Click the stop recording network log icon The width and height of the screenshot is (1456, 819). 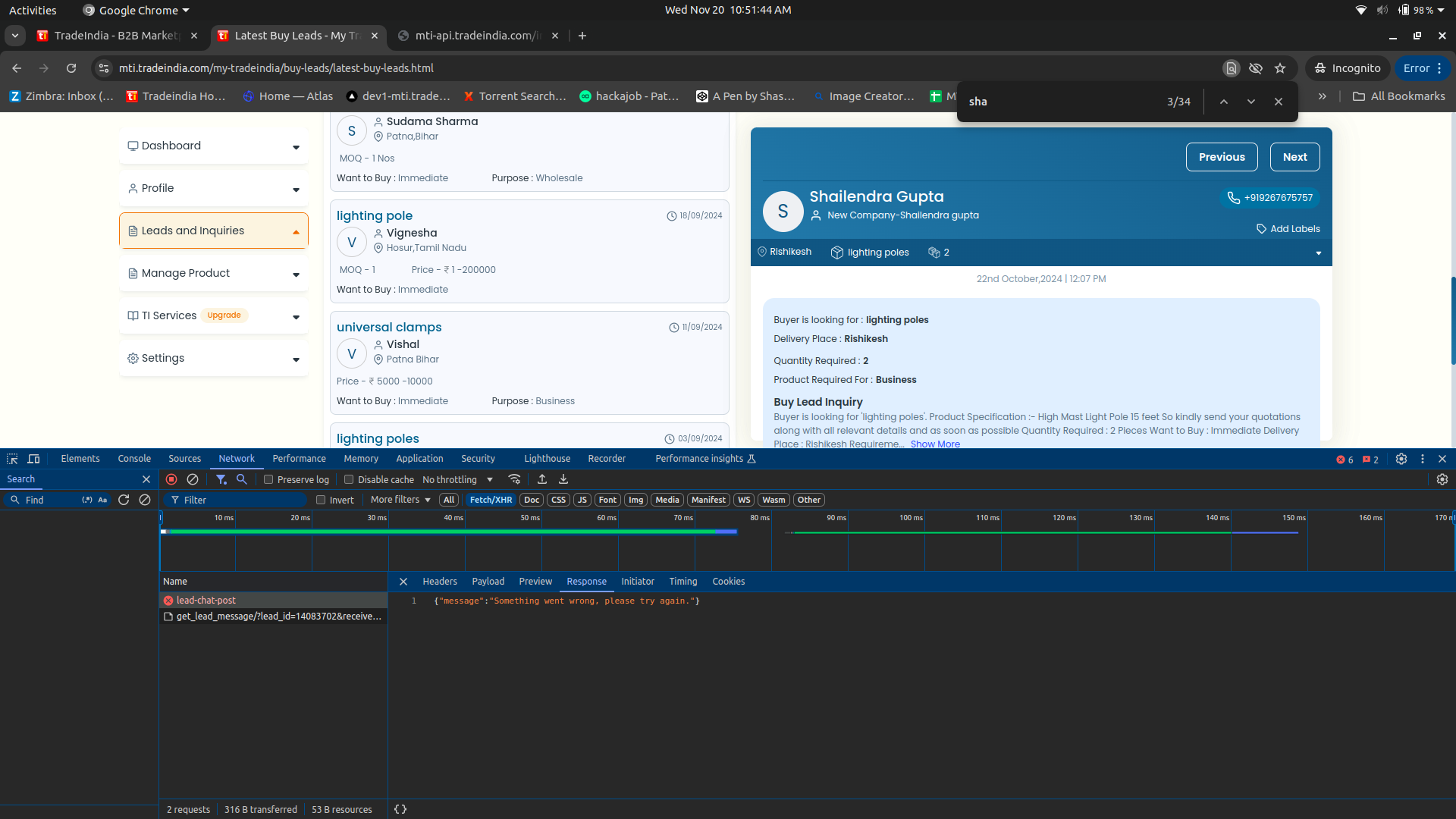tap(171, 479)
